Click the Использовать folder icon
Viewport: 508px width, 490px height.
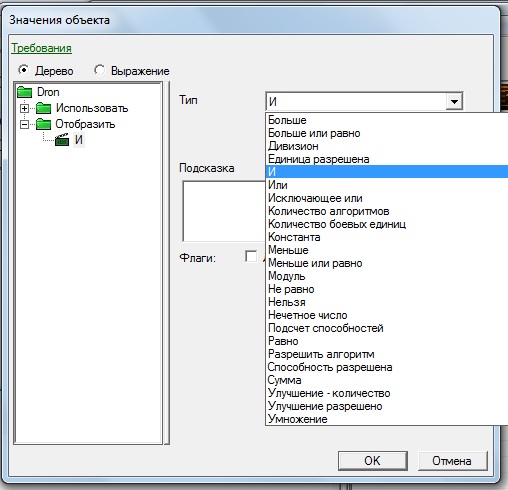[43, 108]
